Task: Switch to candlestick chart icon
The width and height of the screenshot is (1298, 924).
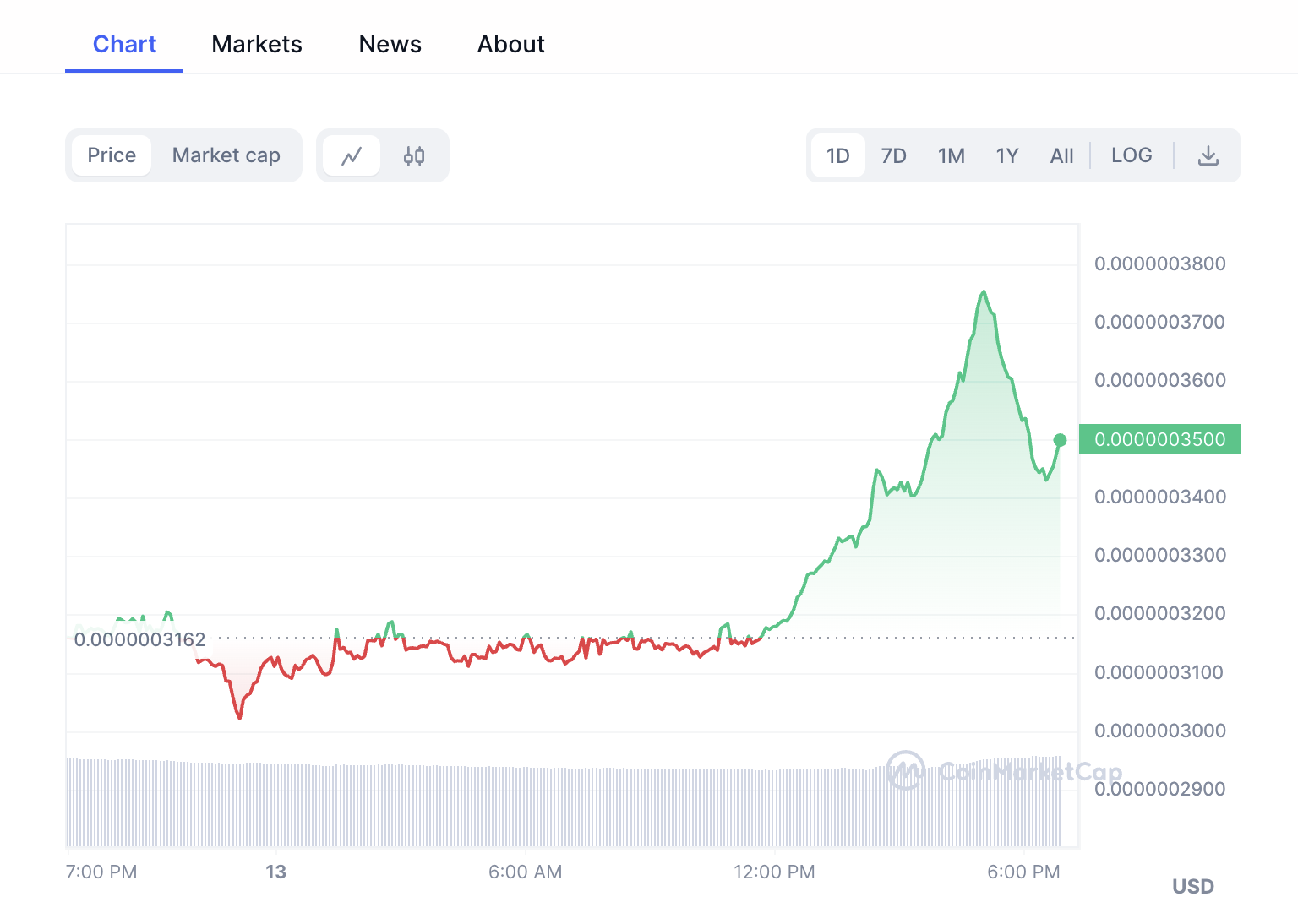Action: [414, 155]
